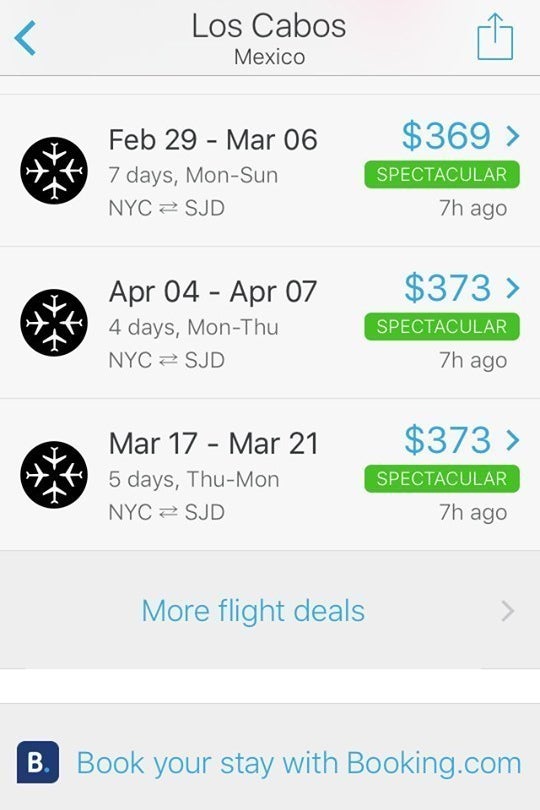Tap SPECTACULAR badge on Mar 17 deal

442,478
